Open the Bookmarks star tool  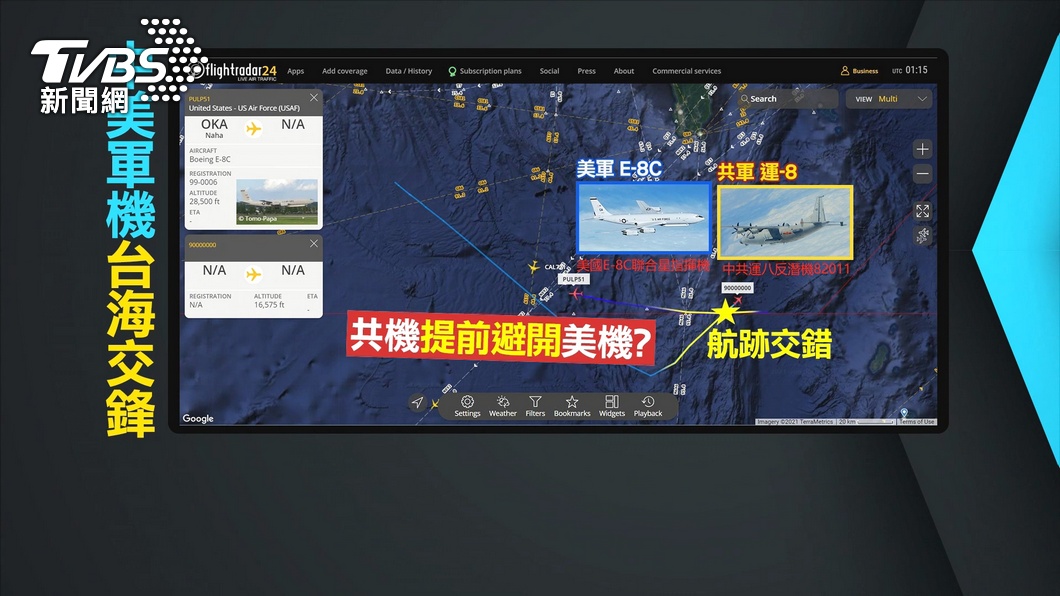point(572,406)
